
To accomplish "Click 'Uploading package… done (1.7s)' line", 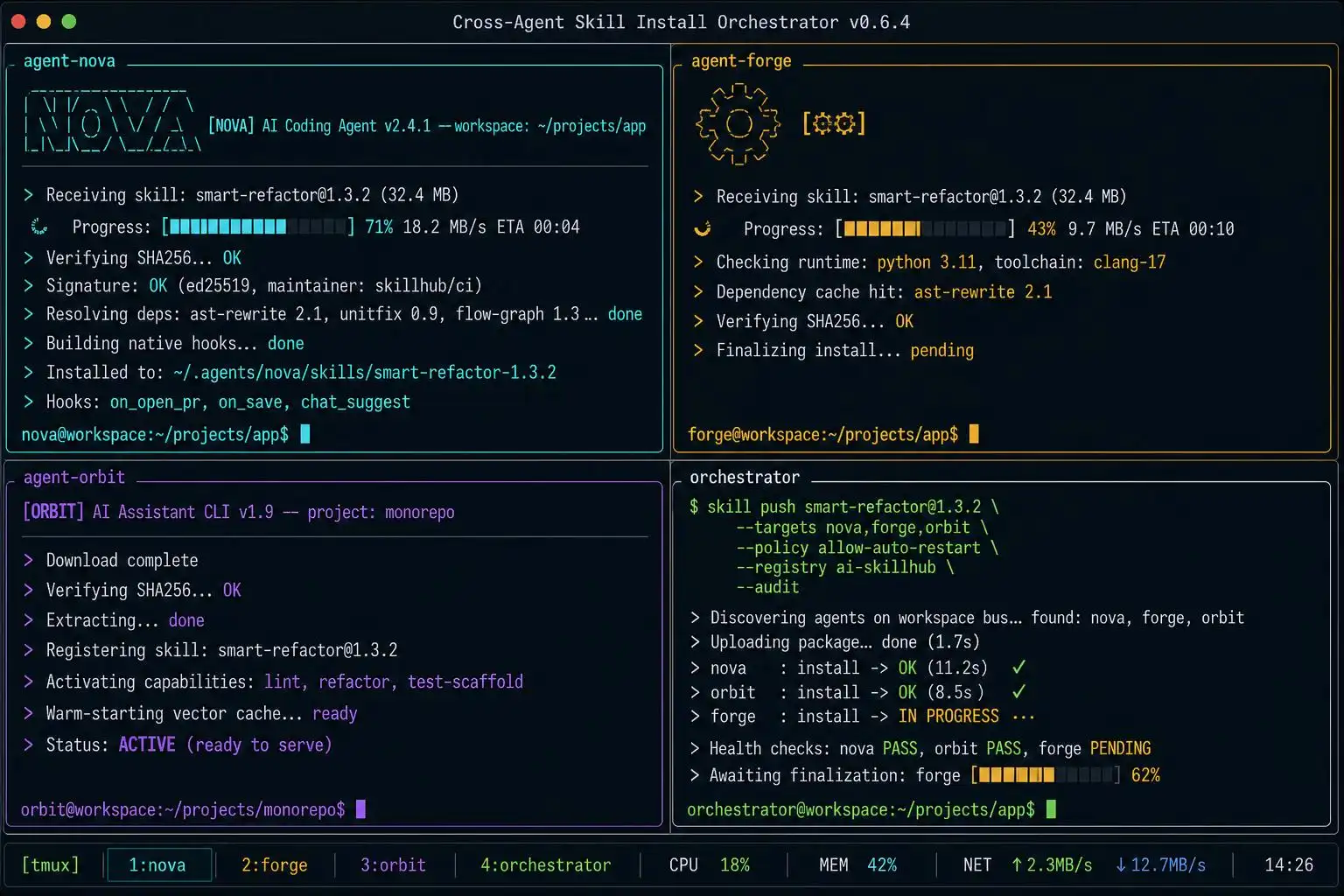I will (x=836, y=641).
